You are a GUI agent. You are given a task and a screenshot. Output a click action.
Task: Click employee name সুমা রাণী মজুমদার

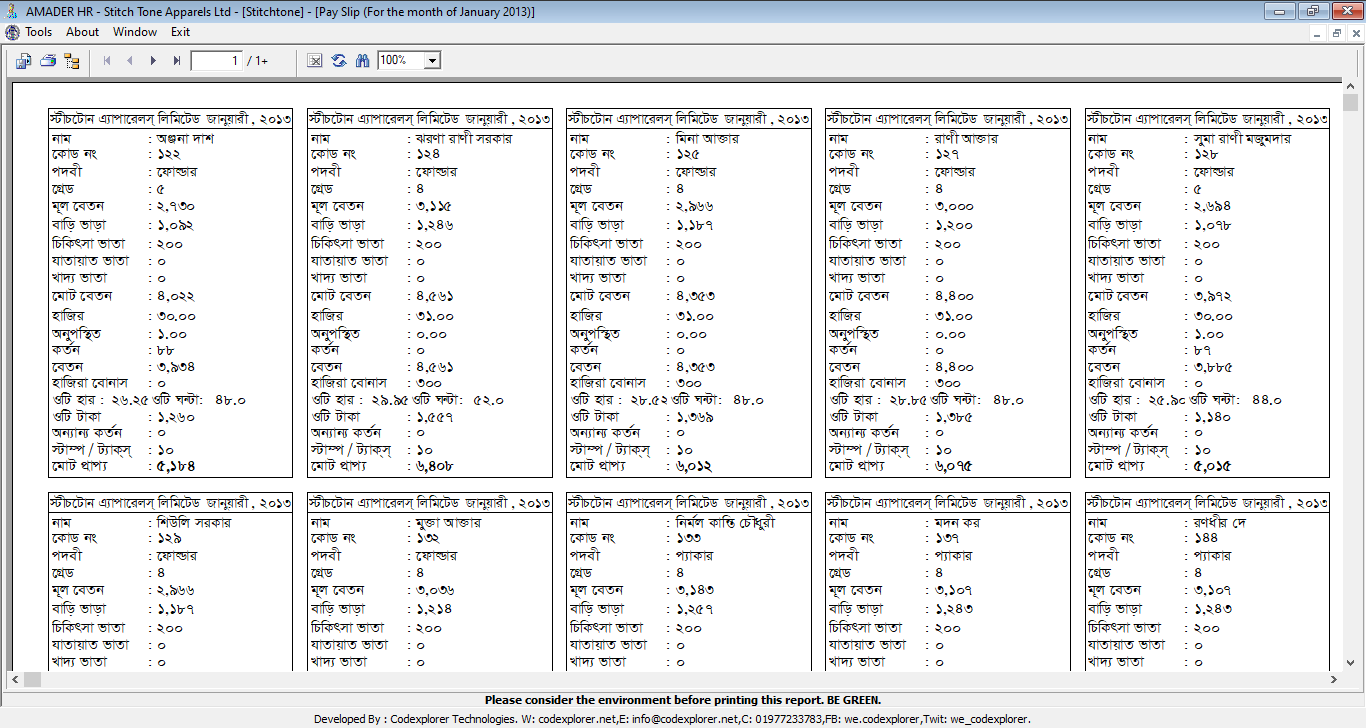pyautogui.click(x=1242, y=139)
